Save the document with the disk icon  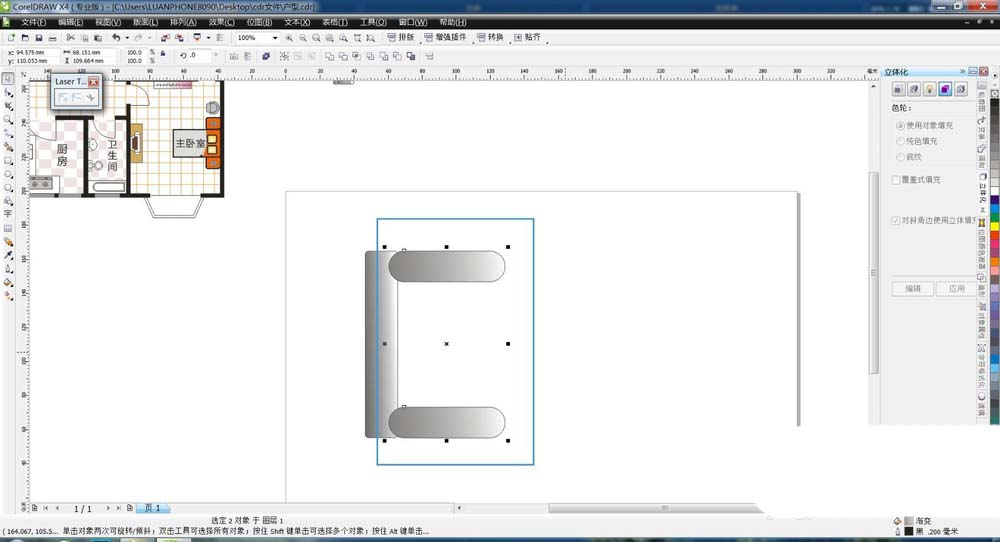pos(39,38)
